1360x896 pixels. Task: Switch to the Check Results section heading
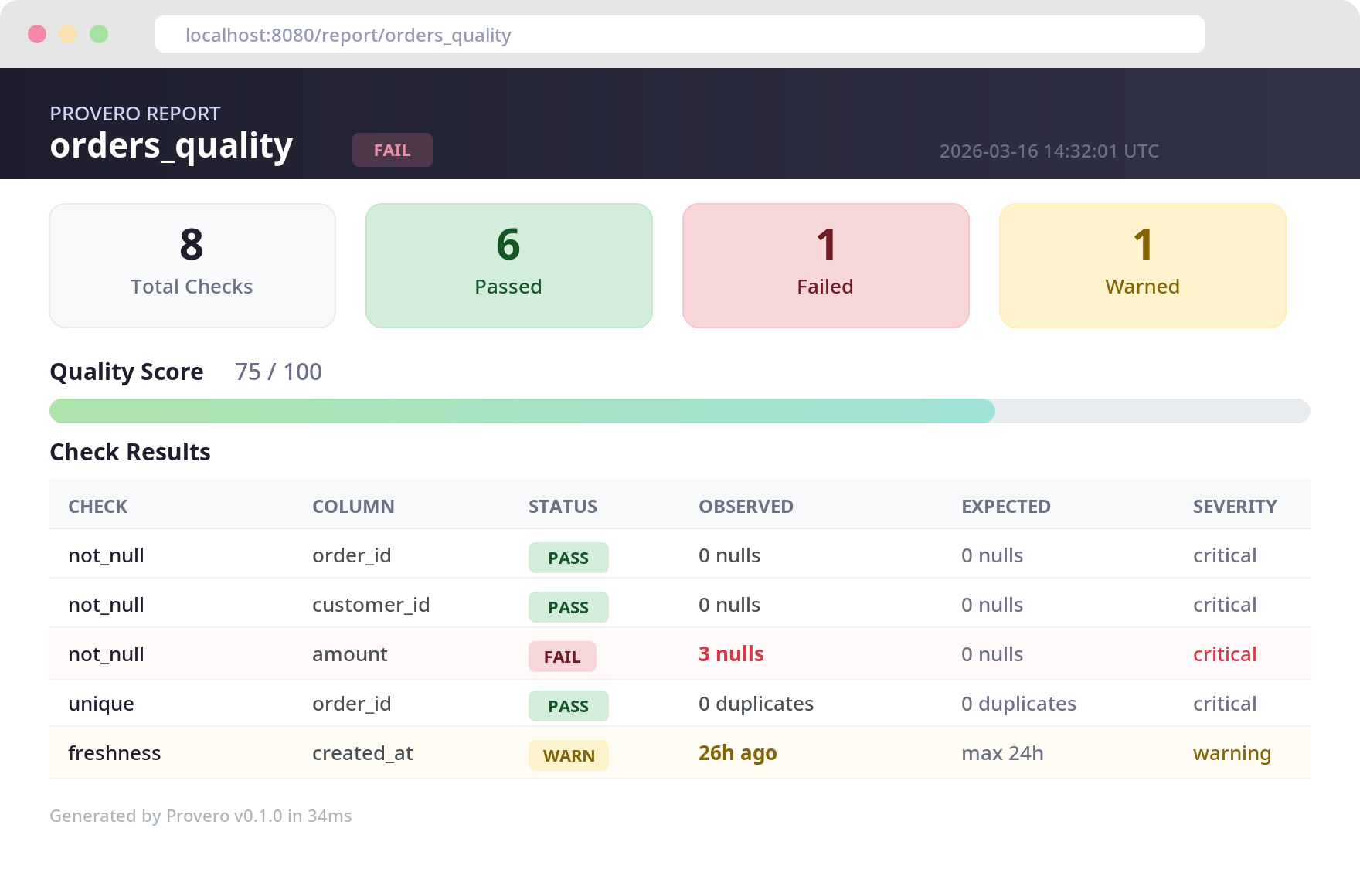(130, 452)
